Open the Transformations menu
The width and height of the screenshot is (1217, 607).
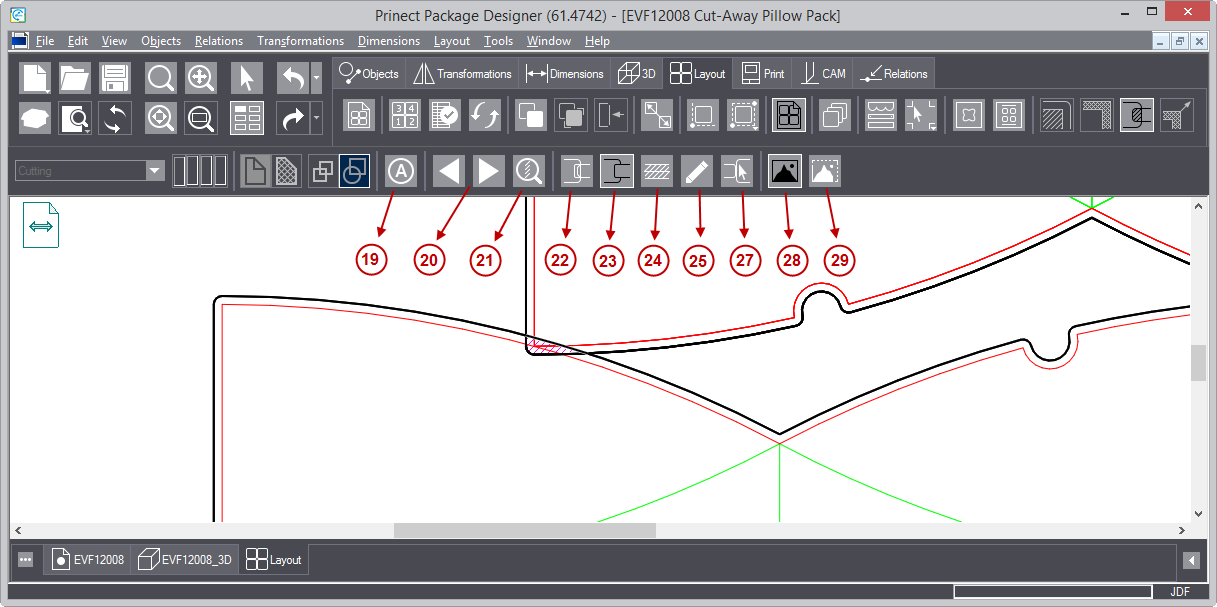(300, 41)
